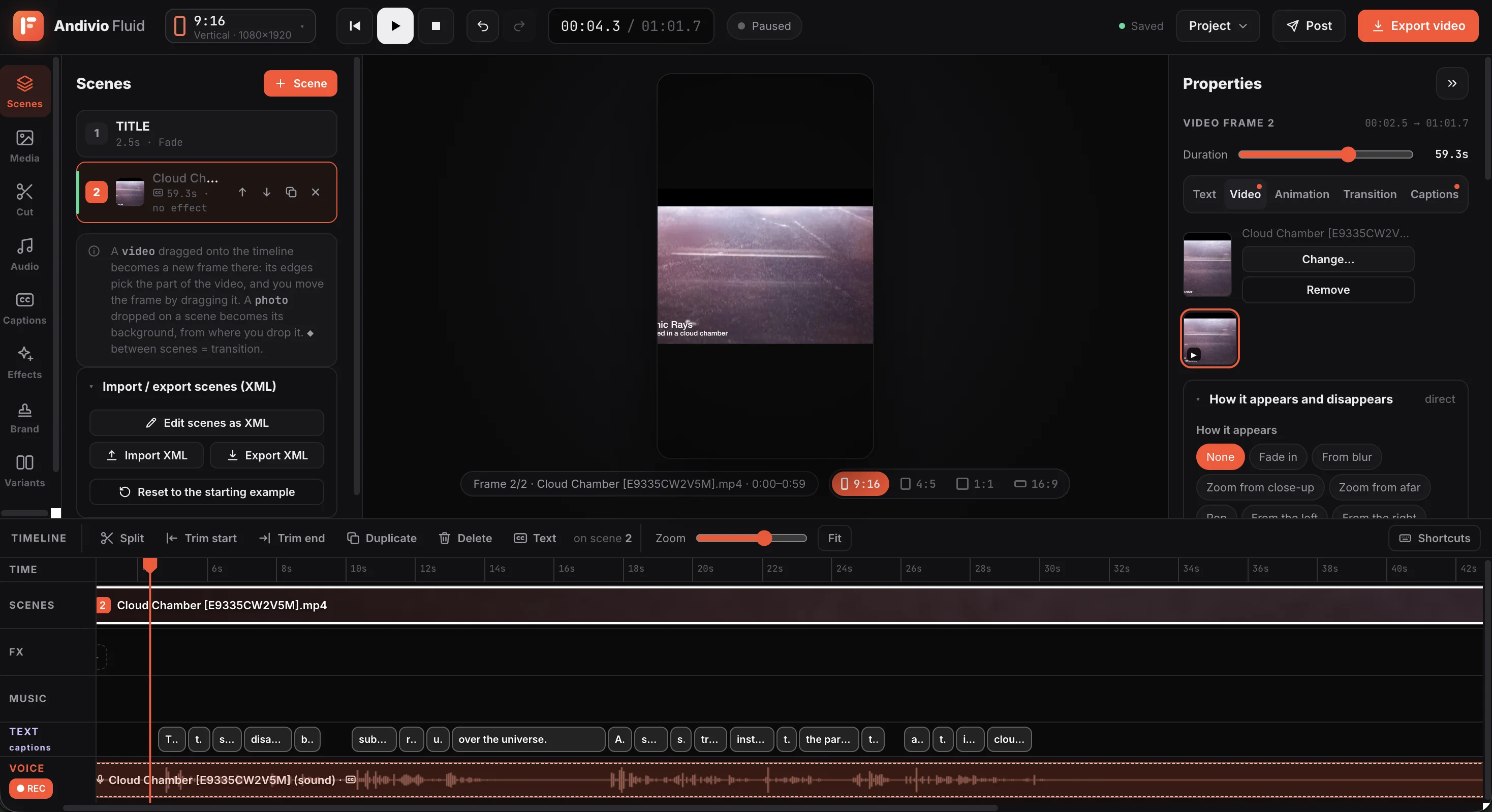Adjust the timeline Zoom slider
The image size is (1492, 812).
click(764, 538)
